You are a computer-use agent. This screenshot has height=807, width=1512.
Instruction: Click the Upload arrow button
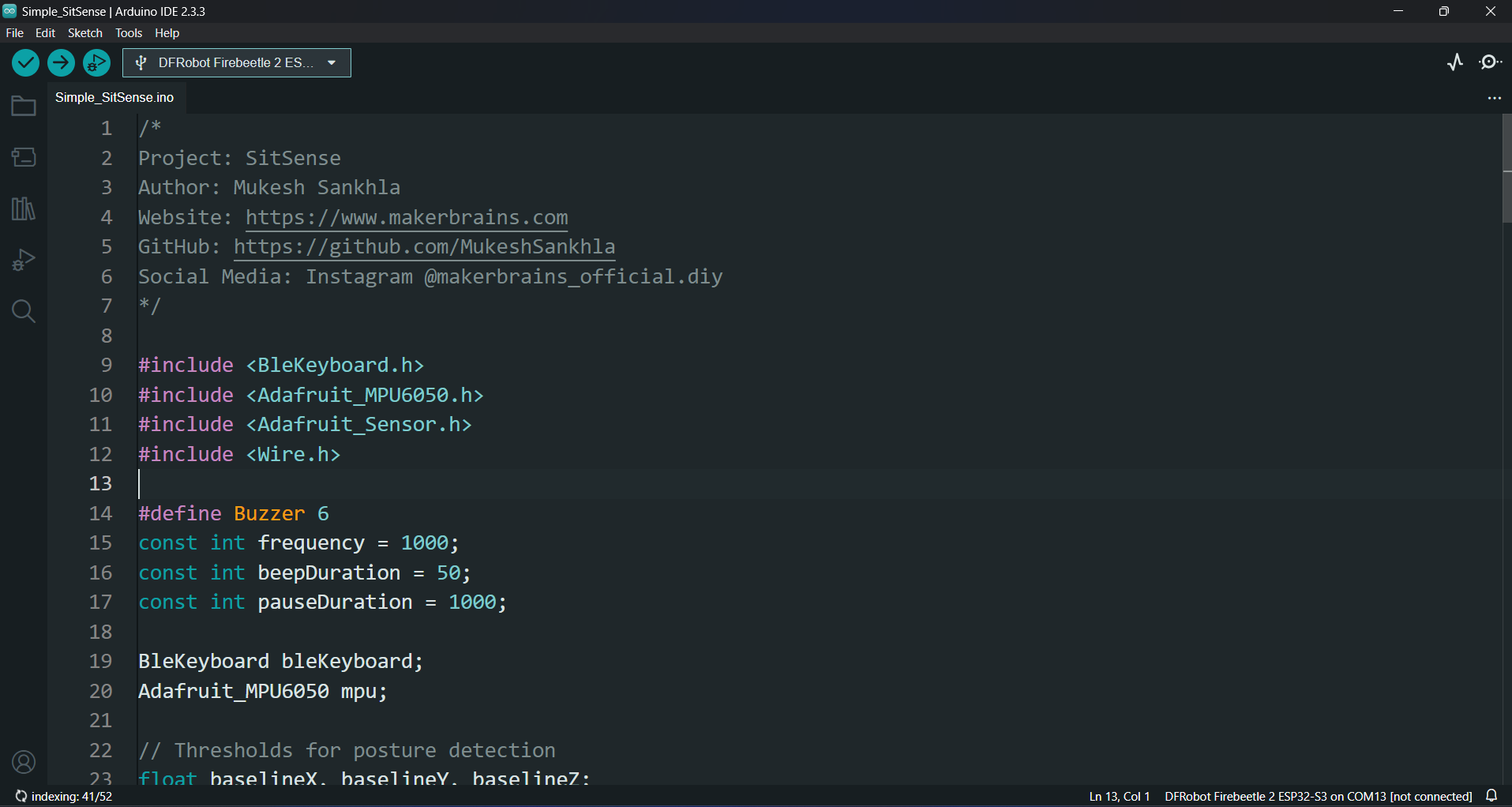61,63
